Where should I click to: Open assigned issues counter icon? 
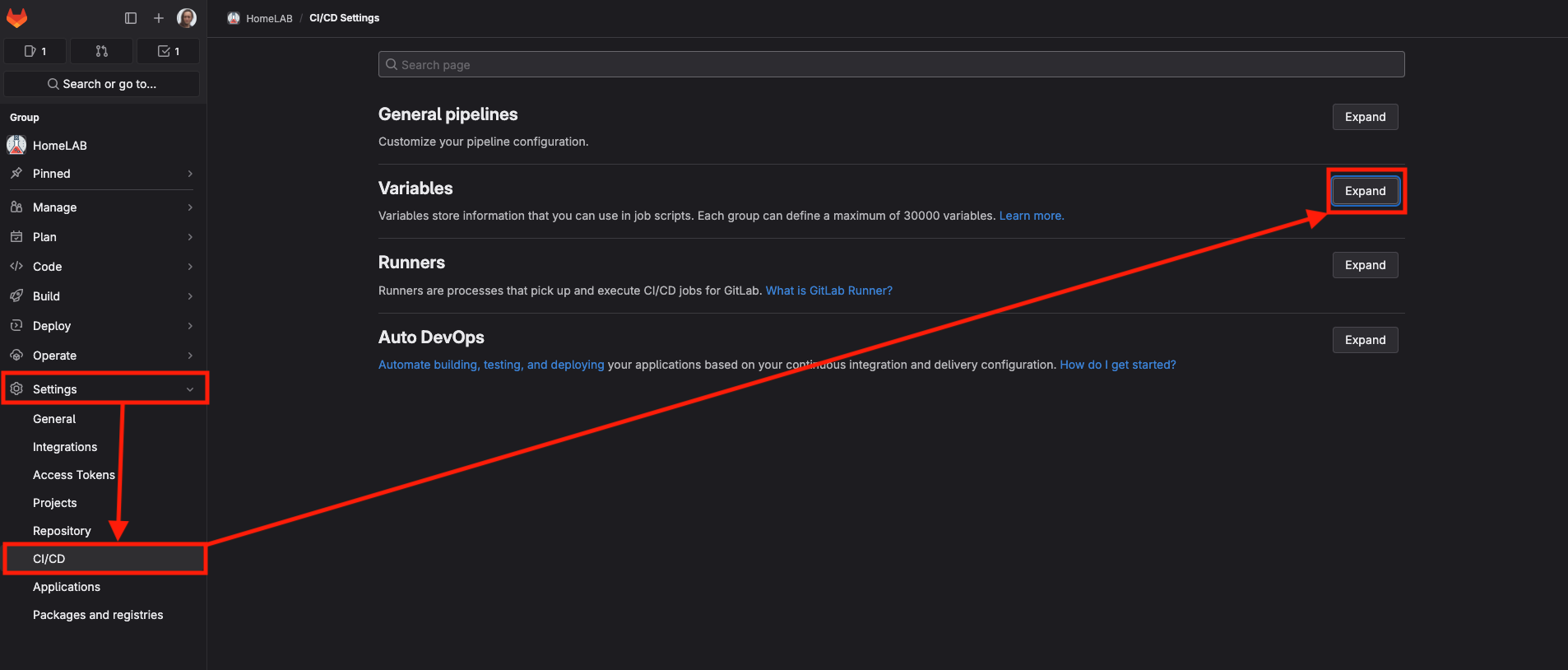(35, 51)
